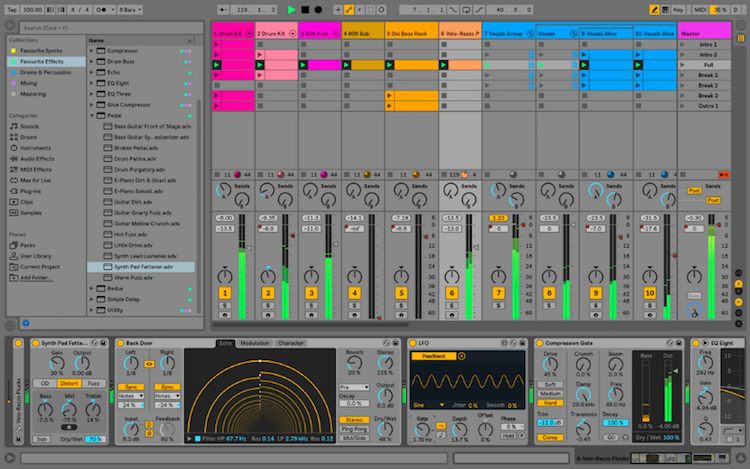Switch to the Echo tab
The image size is (750, 469).
[225, 343]
